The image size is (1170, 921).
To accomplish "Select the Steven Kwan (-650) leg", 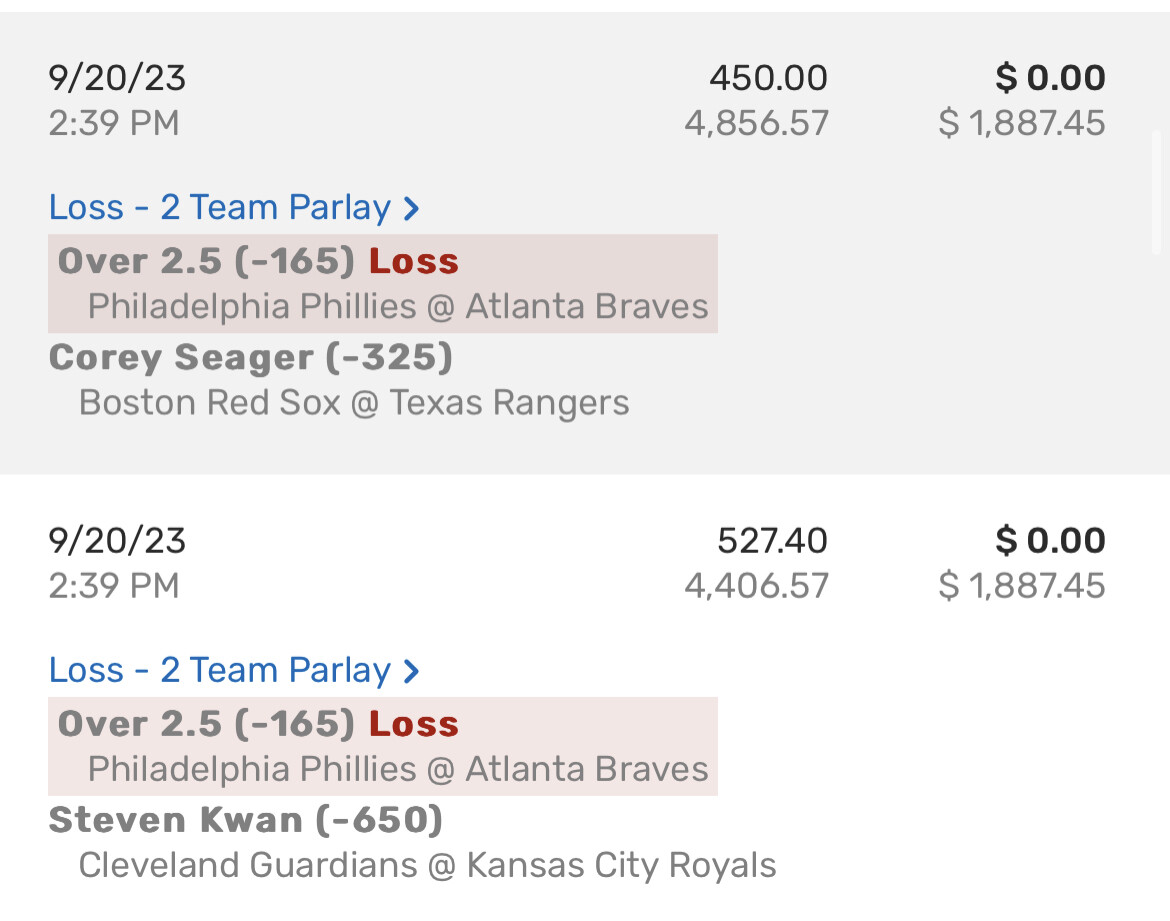I will pyautogui.click(x=245, y=820).
